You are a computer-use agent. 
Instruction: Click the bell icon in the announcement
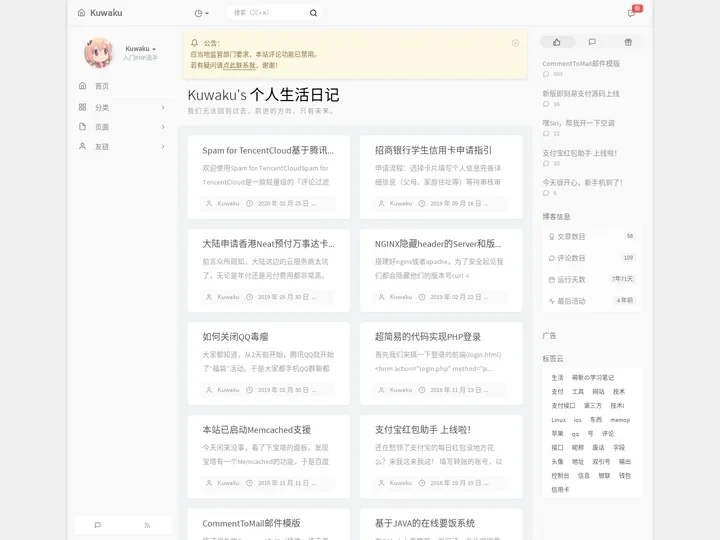click(195, 43)
